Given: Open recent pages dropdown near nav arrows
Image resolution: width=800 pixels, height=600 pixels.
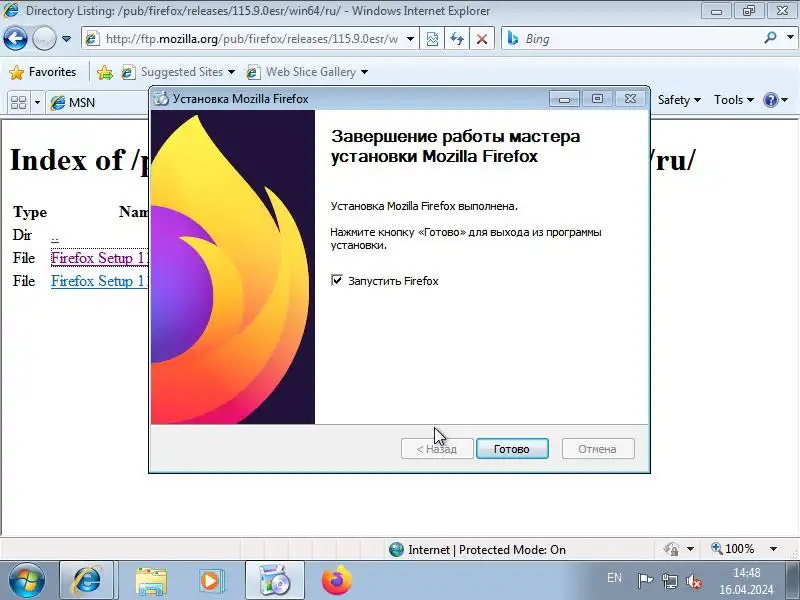Looking at the screenshot, I should click(x=66, y=39).
